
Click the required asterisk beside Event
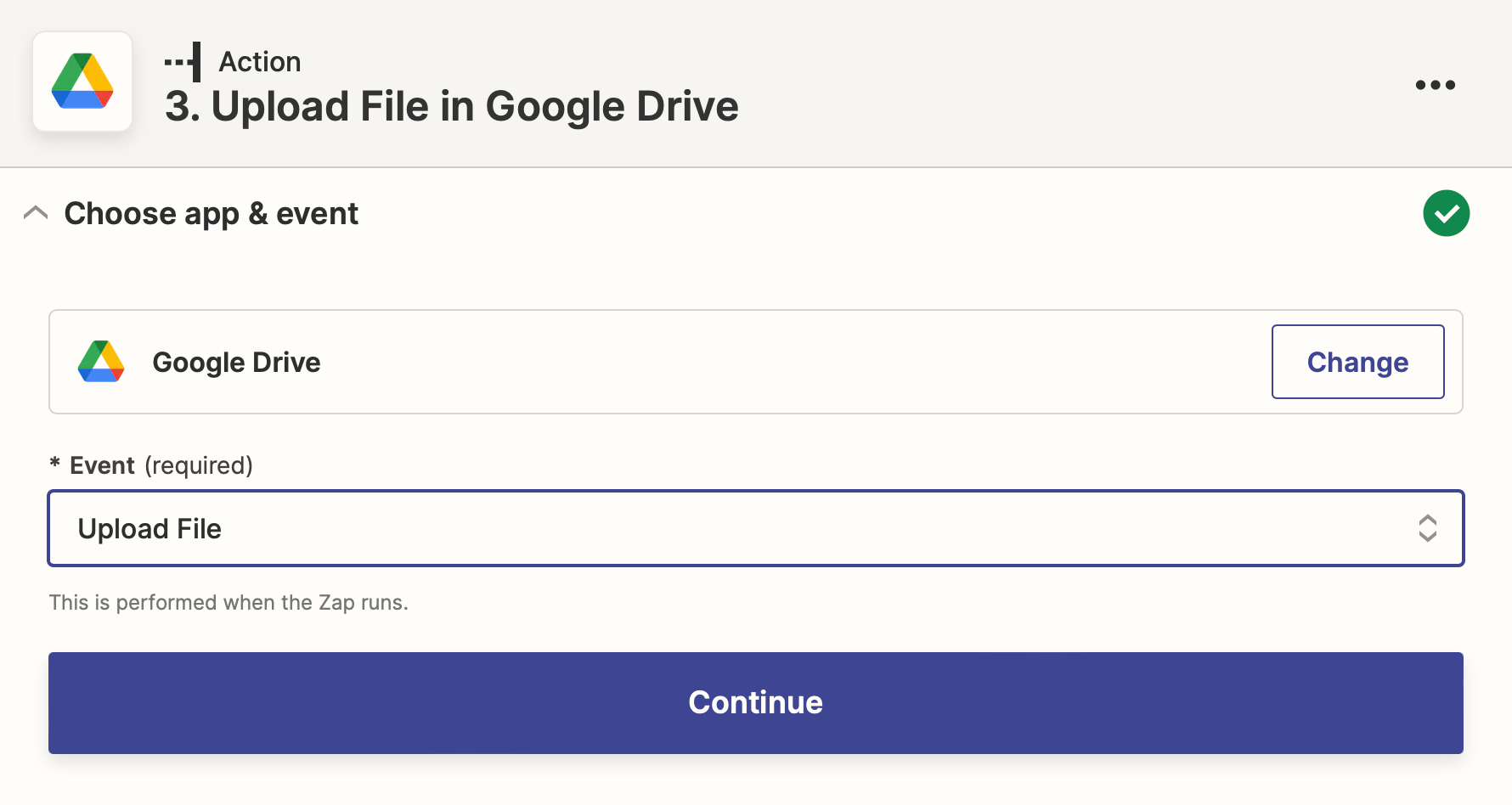coord(54,464)
